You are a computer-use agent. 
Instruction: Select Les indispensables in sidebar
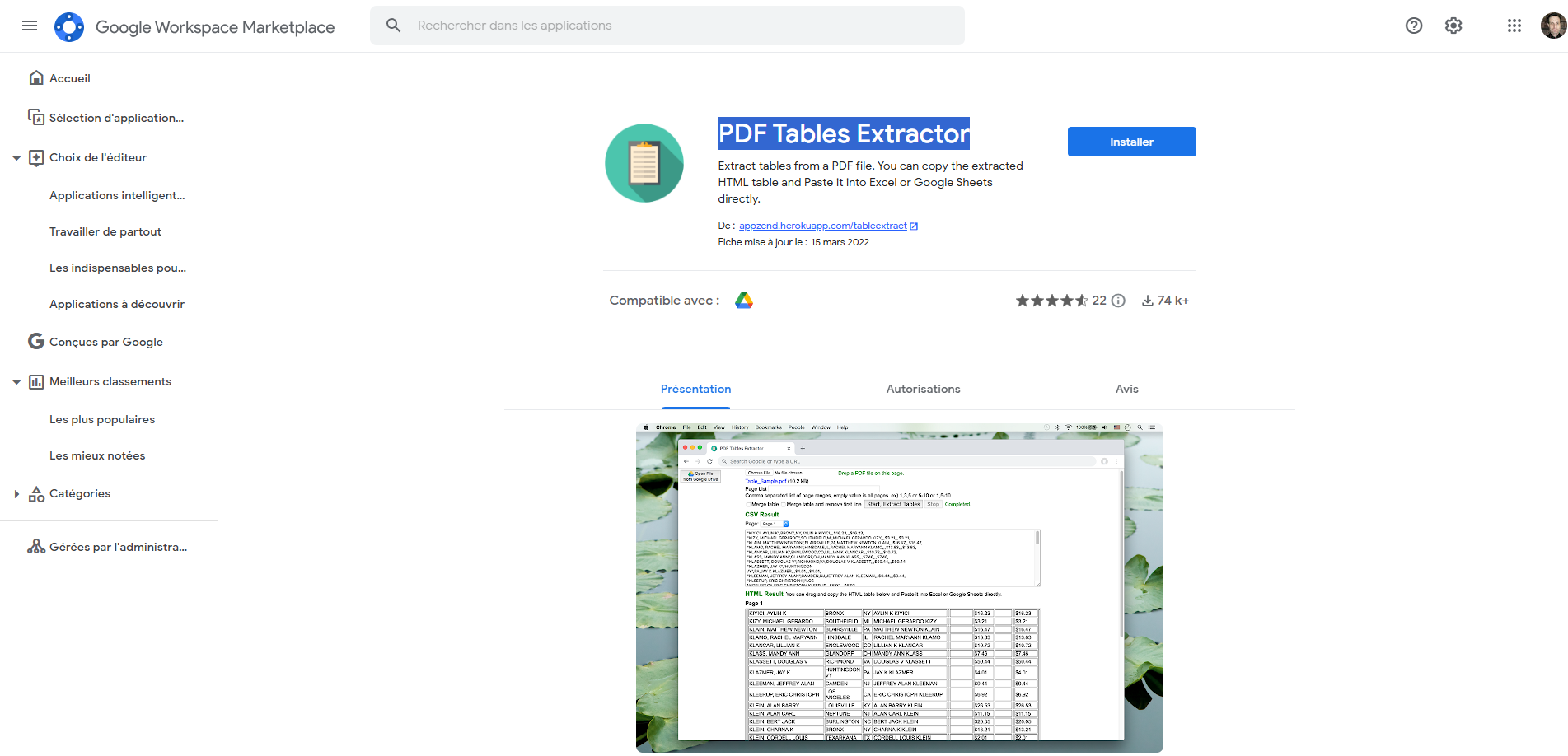118,268
